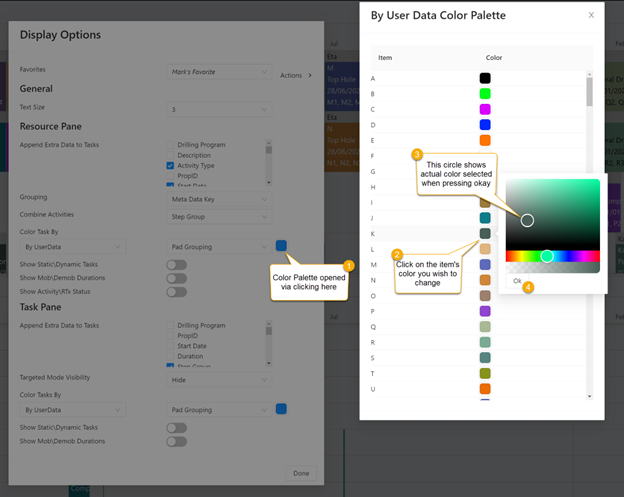Open the Favorites dropdown
Viewport: 624px width, 497px height.
coord(219,73)
